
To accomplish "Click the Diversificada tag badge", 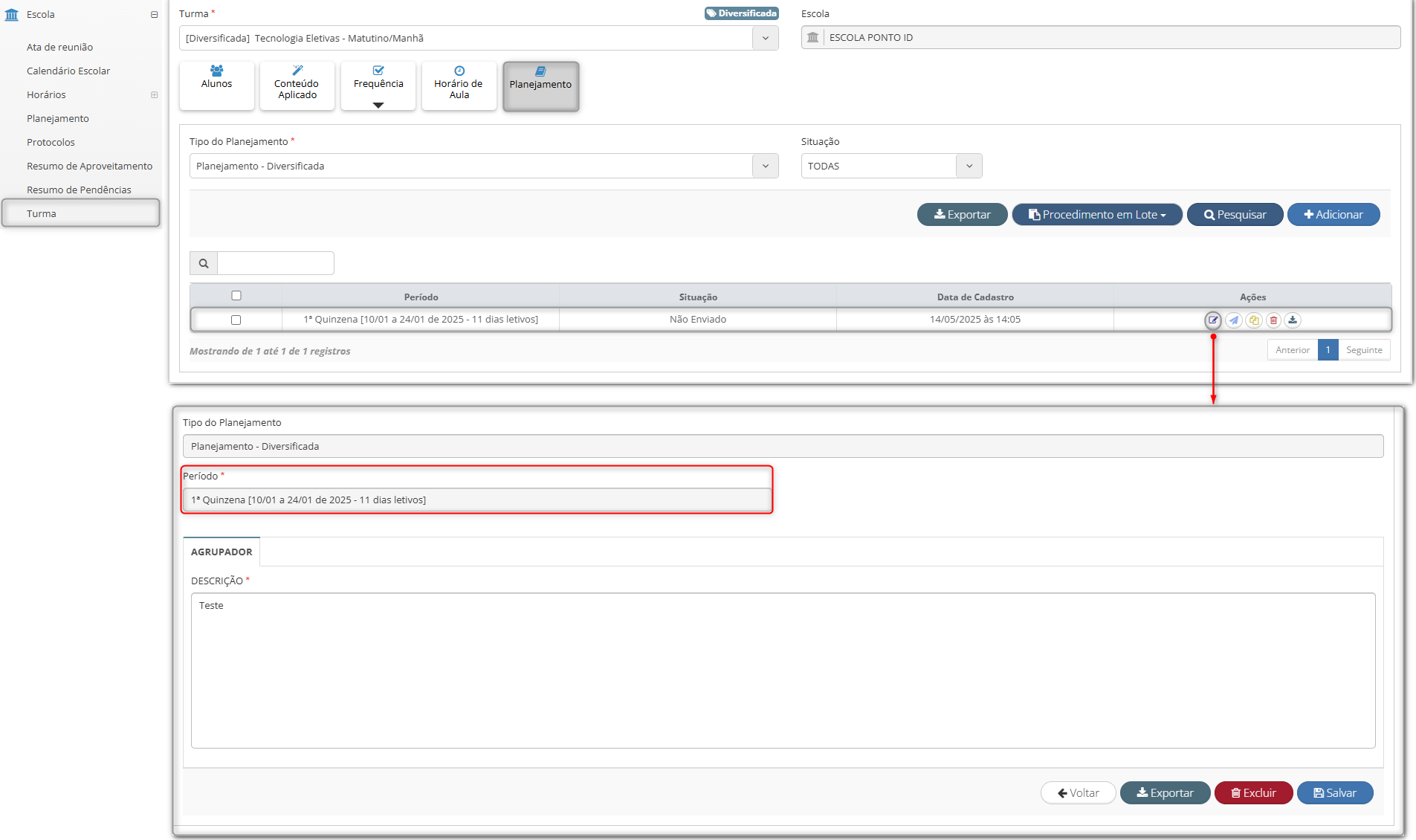I will pos(742,13).
